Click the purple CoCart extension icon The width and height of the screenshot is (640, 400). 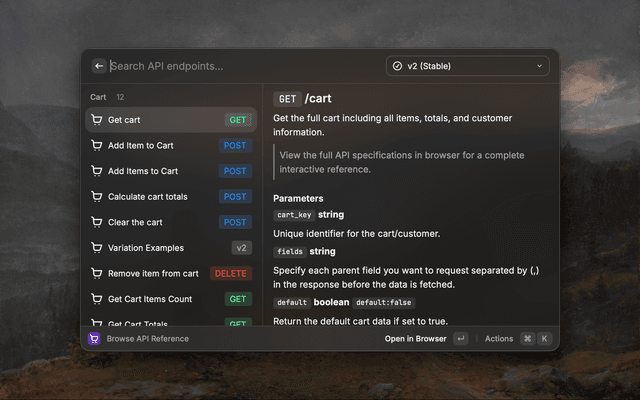click(x=94, y=338)
